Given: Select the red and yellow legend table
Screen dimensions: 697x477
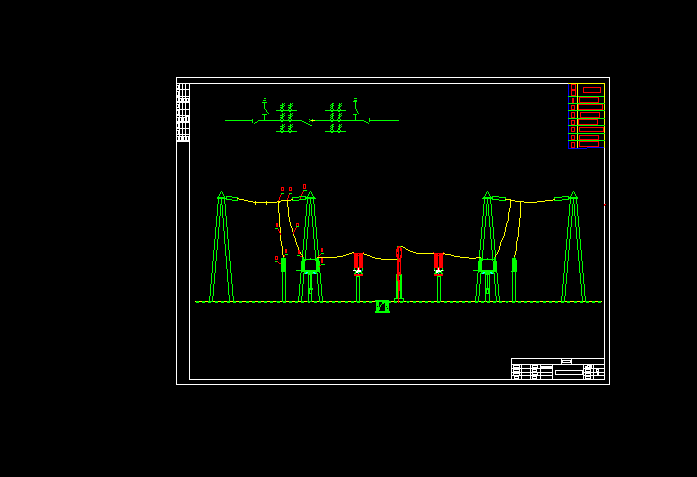Looking at the screenshot, I should pos(586,116).
